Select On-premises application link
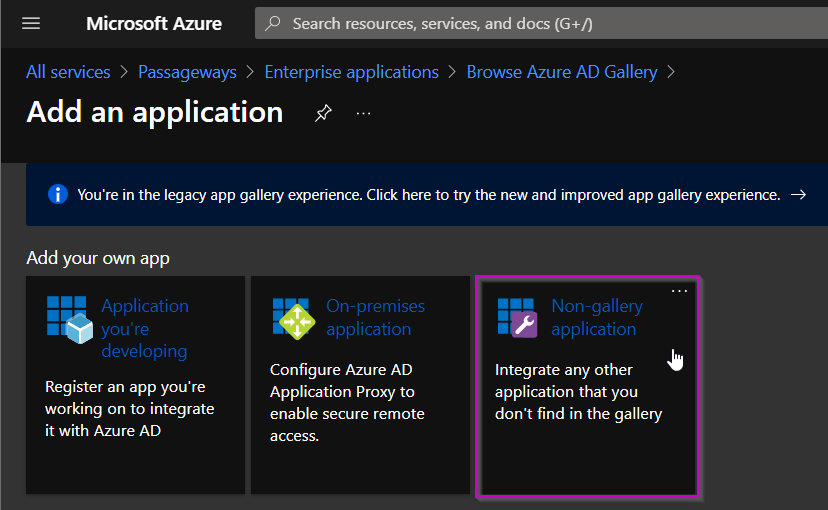The width and height of the screenshot is (828, 510). coord(375,317)
